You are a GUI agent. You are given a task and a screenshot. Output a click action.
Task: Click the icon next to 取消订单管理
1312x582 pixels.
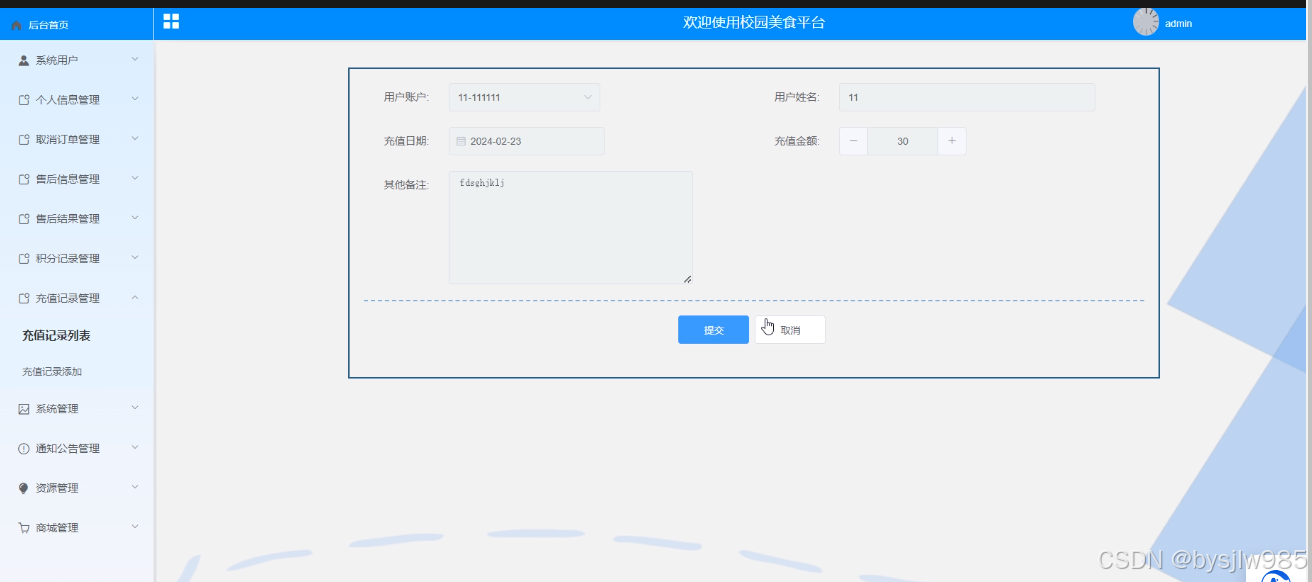pos(24,140)
